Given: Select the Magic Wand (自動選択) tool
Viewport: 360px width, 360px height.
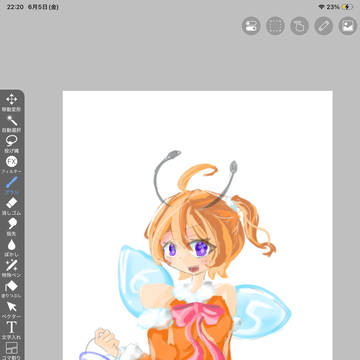Looking at the screenshot, I should [12, 123].
